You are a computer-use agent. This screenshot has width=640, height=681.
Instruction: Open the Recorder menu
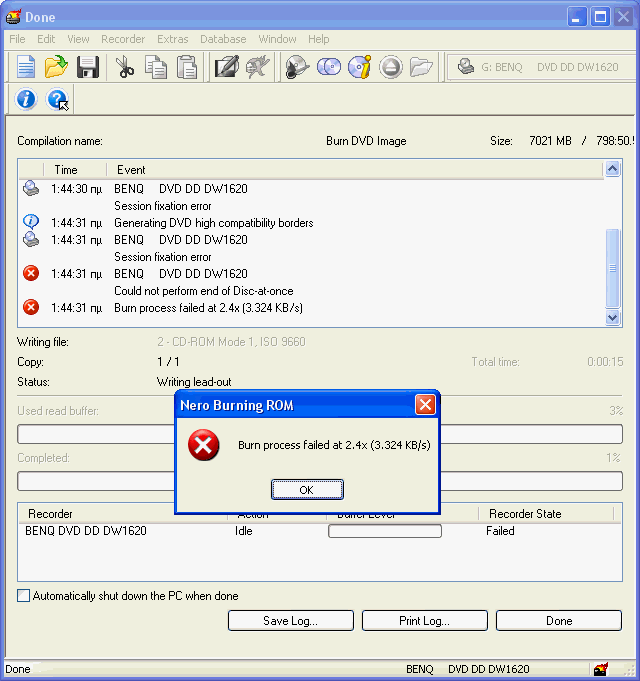123,39
